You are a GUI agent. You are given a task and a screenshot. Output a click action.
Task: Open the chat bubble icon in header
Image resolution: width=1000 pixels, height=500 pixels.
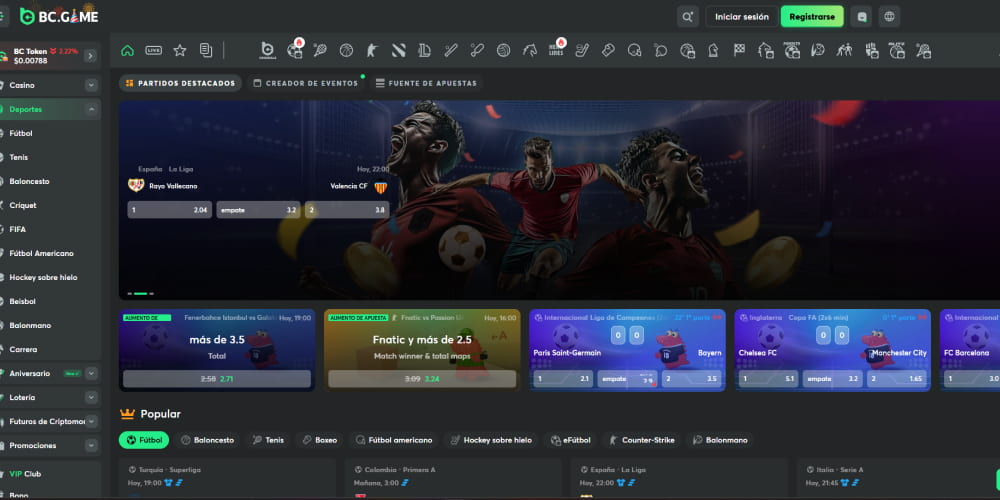(x=862, y=17)
